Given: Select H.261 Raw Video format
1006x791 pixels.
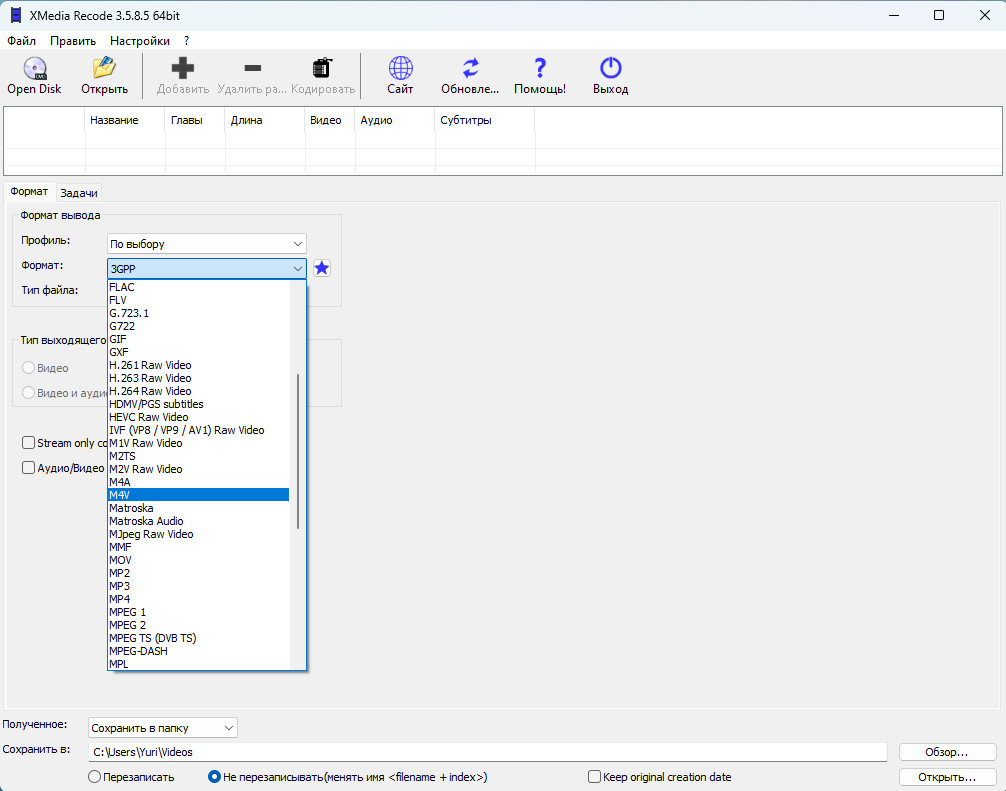Looking at the screenshot, I should coord(199,365).
